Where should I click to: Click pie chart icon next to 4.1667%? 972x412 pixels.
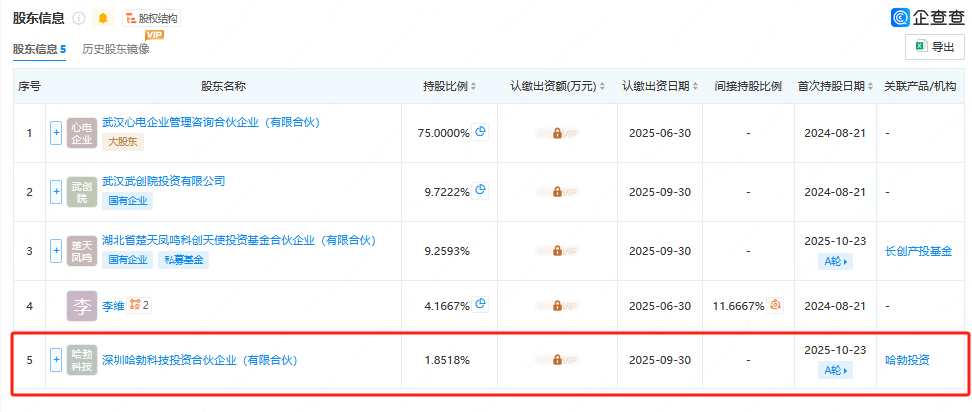(480, 304)
